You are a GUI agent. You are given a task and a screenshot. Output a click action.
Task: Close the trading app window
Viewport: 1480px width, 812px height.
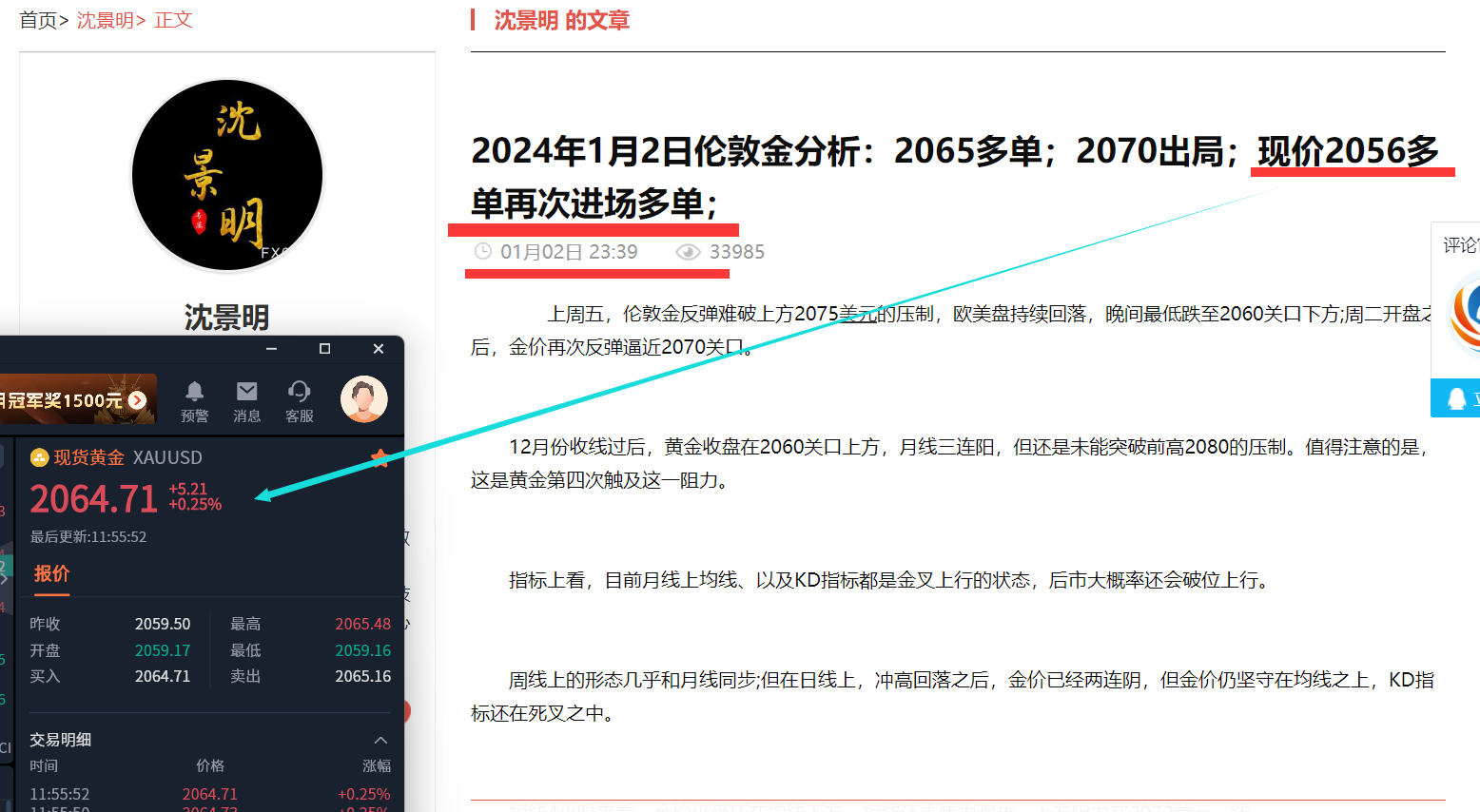379,349
